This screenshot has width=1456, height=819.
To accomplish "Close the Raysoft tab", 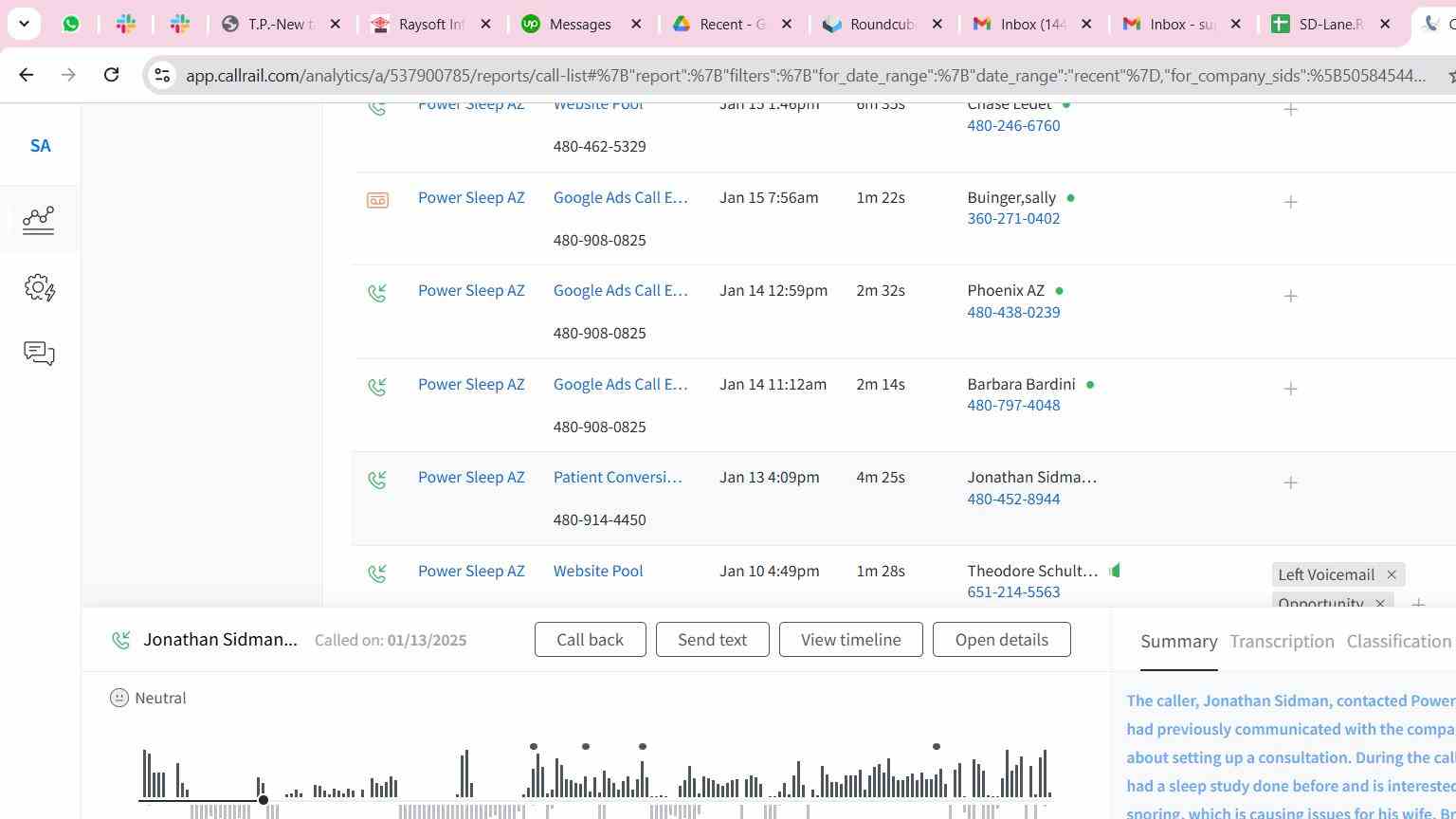I will click(485, 24).
